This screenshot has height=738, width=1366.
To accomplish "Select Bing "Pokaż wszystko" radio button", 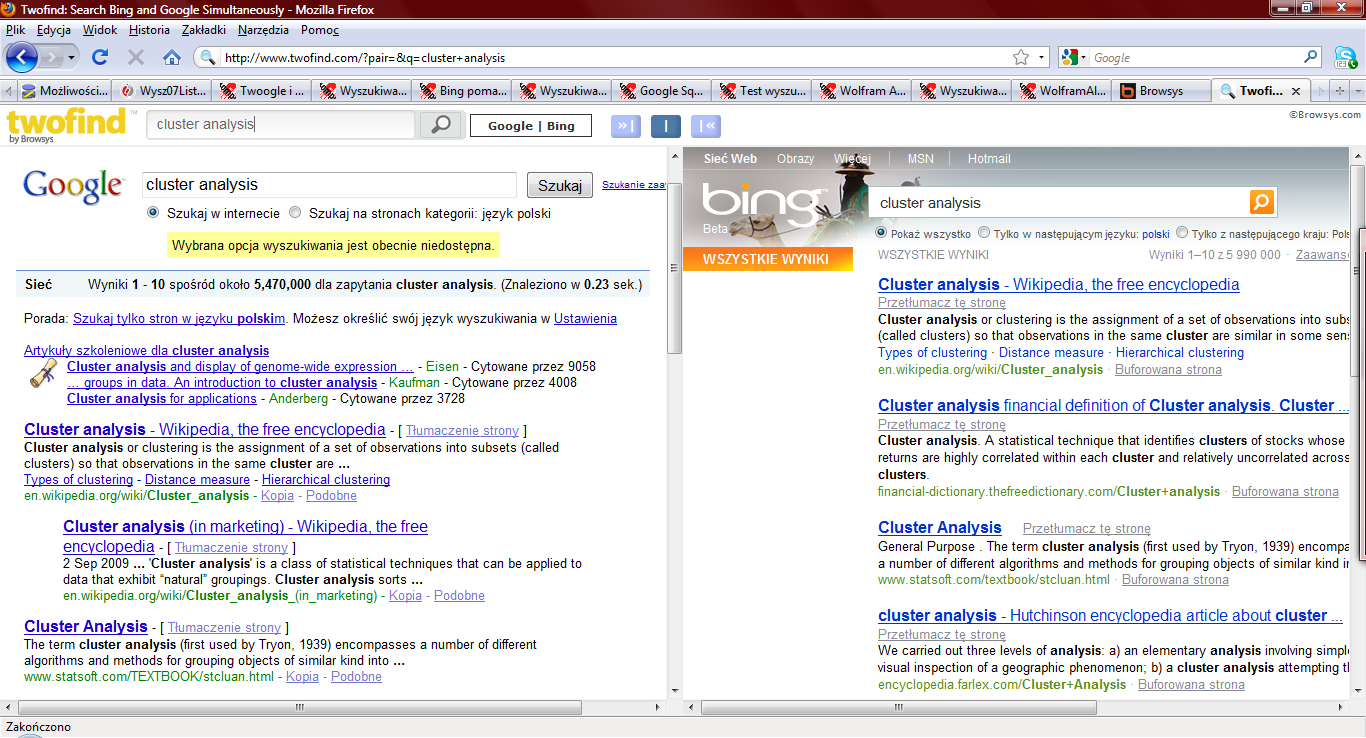I will [x=881, y=232].
